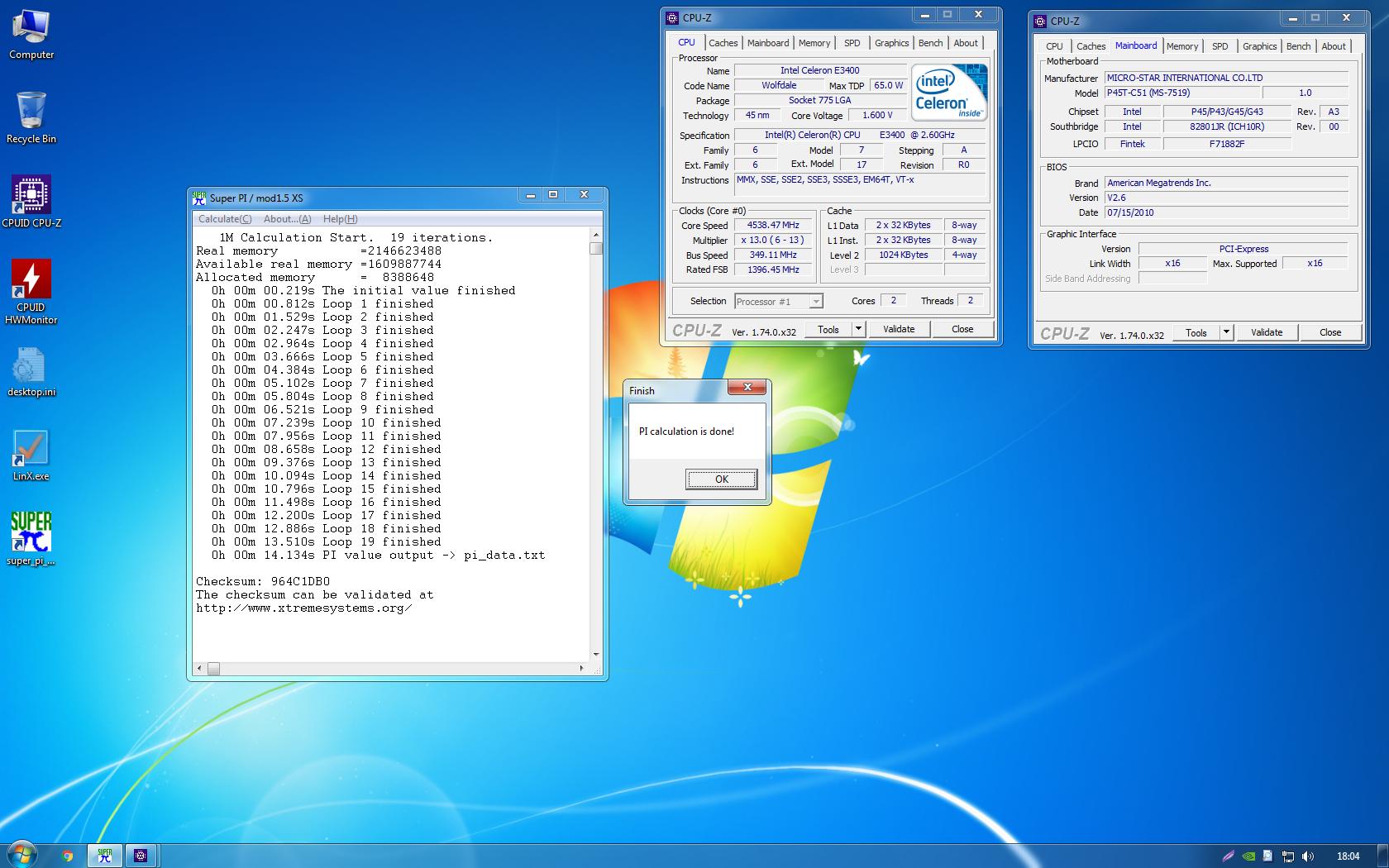The image size is (1389, 868).
Task: Click the pink feather tray icon
Action: pos(1229,856)
